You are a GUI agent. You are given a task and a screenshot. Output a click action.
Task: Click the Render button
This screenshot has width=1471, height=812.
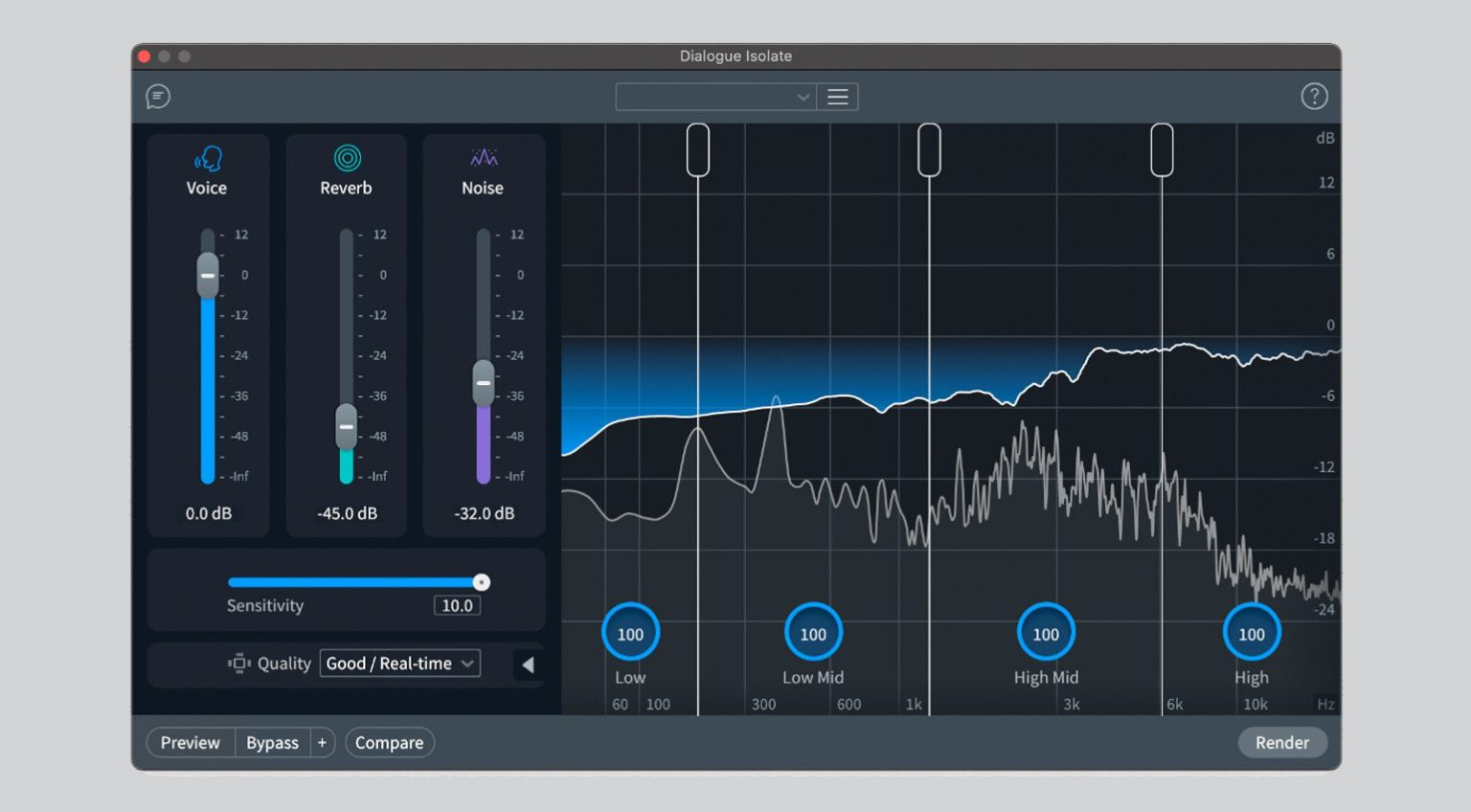tap(1282, 742)
